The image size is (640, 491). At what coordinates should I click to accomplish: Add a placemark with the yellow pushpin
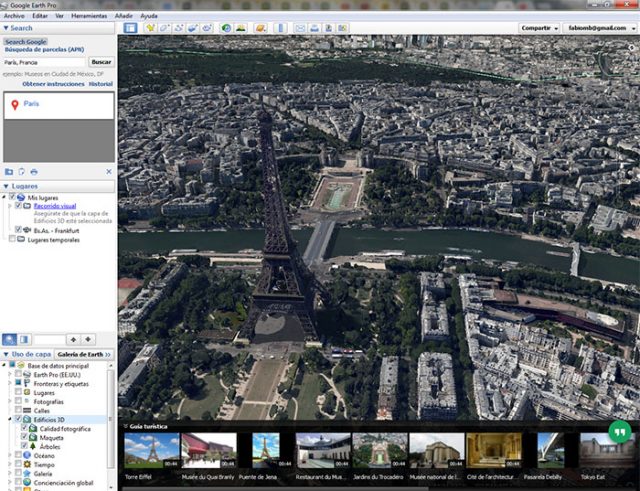tap(151, 28)
